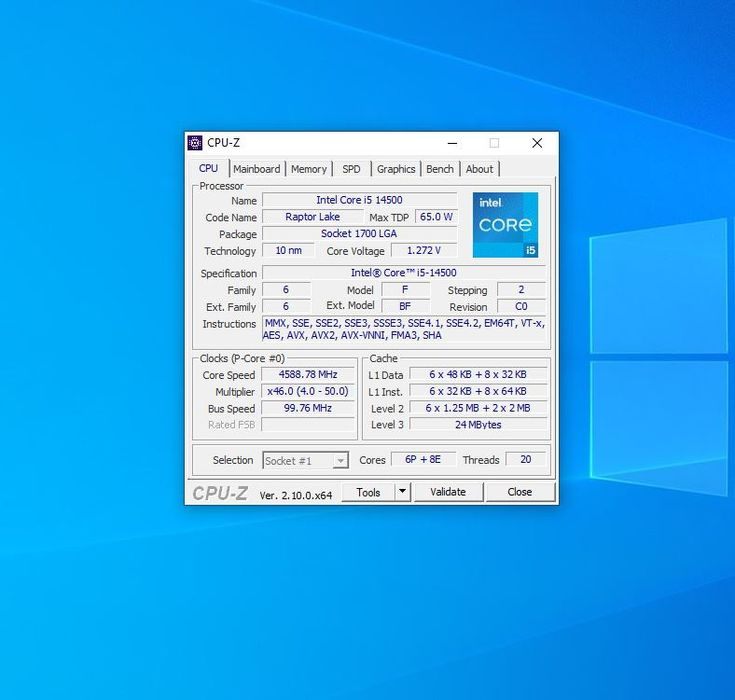The width and height of the screenshot is (735, 700).
Task: Open the Socket #1 selection dropdown
Action: pyautogui.click(x=305, y=461)
